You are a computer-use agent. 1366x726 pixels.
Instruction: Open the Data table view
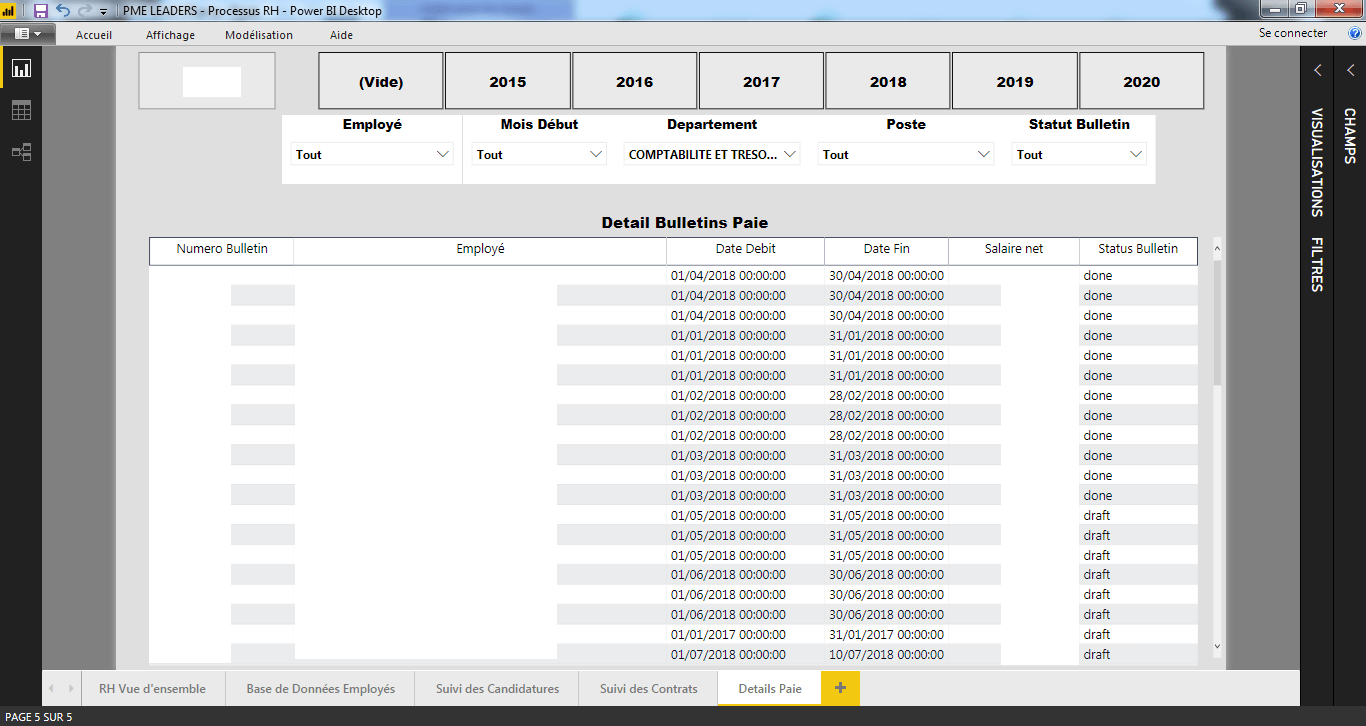pos(21,110)
